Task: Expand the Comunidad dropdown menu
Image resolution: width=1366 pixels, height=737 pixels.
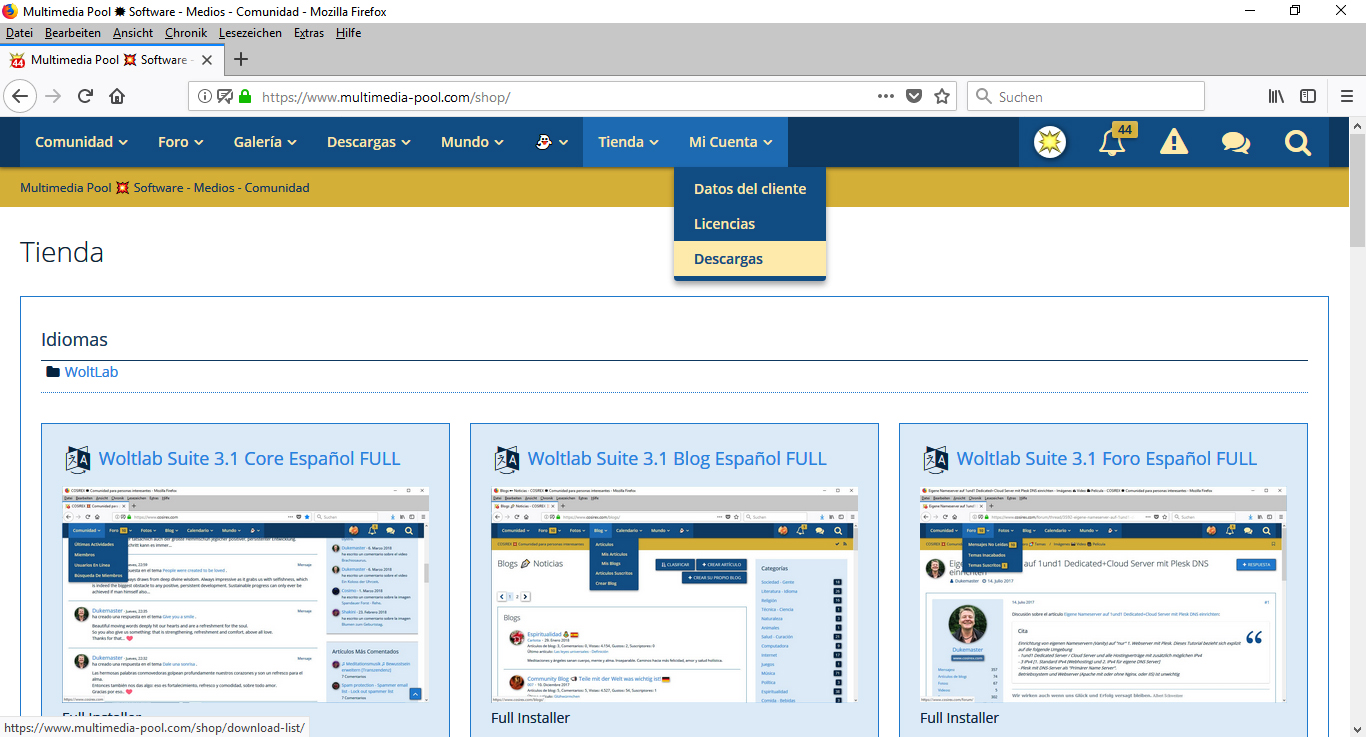Action: pos(81,142)
